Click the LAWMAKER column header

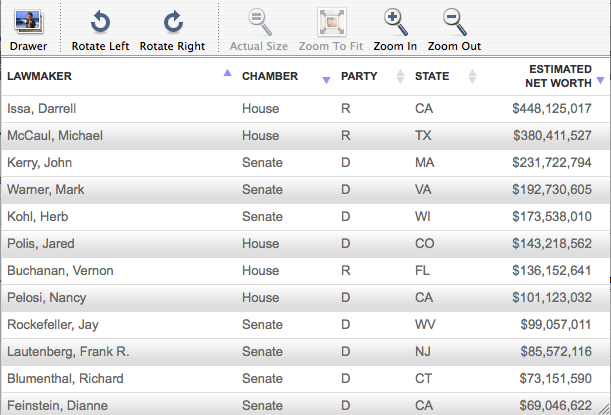click(40, 77)
